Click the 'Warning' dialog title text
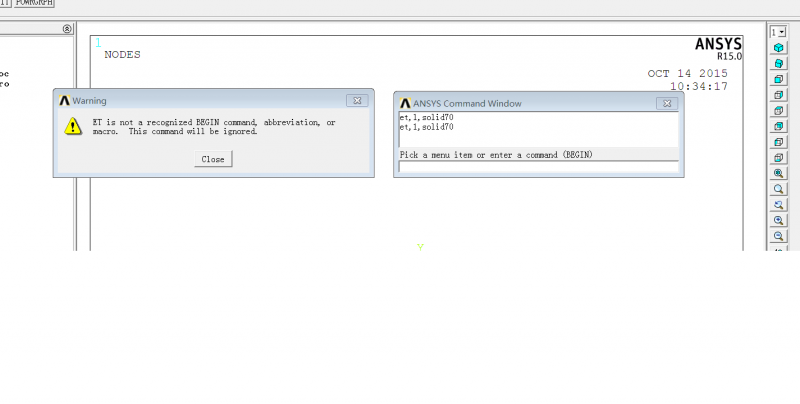The height and width of the screenshot is (404, 800). click(89, 100)
